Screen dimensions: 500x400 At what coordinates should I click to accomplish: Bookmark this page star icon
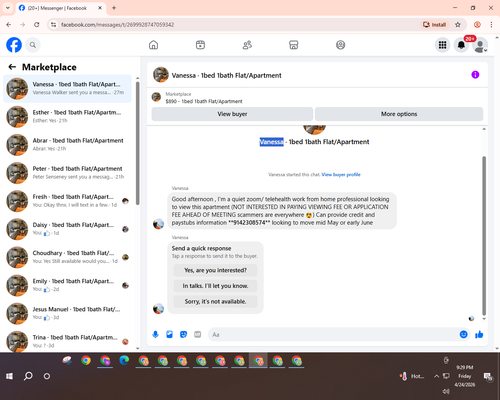[458, 25]
